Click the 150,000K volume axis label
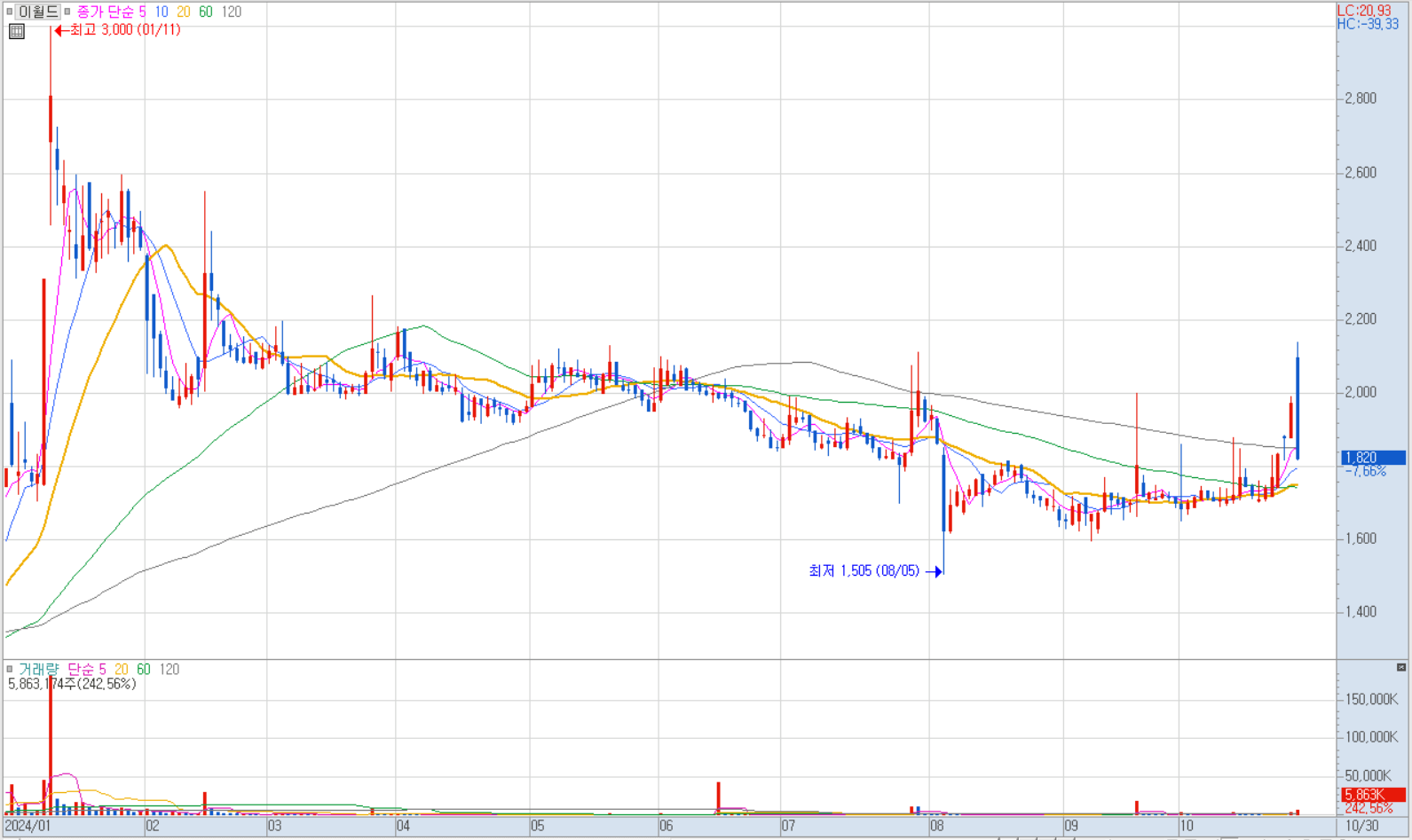 coord(1371,699)
